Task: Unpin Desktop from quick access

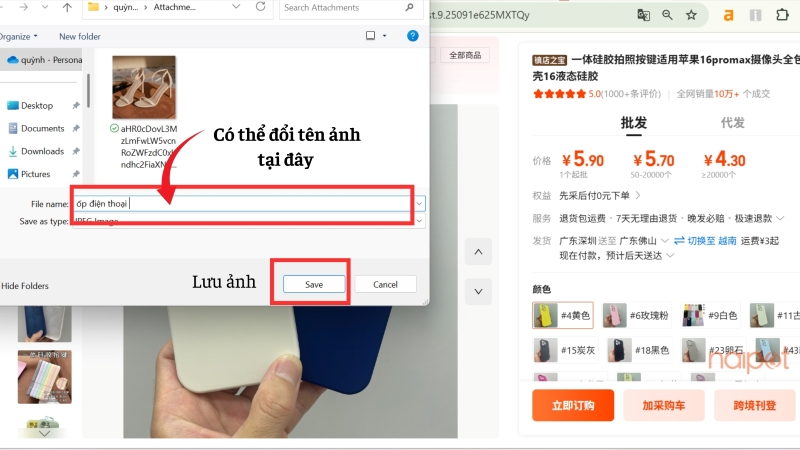Action: pos(76,106)
